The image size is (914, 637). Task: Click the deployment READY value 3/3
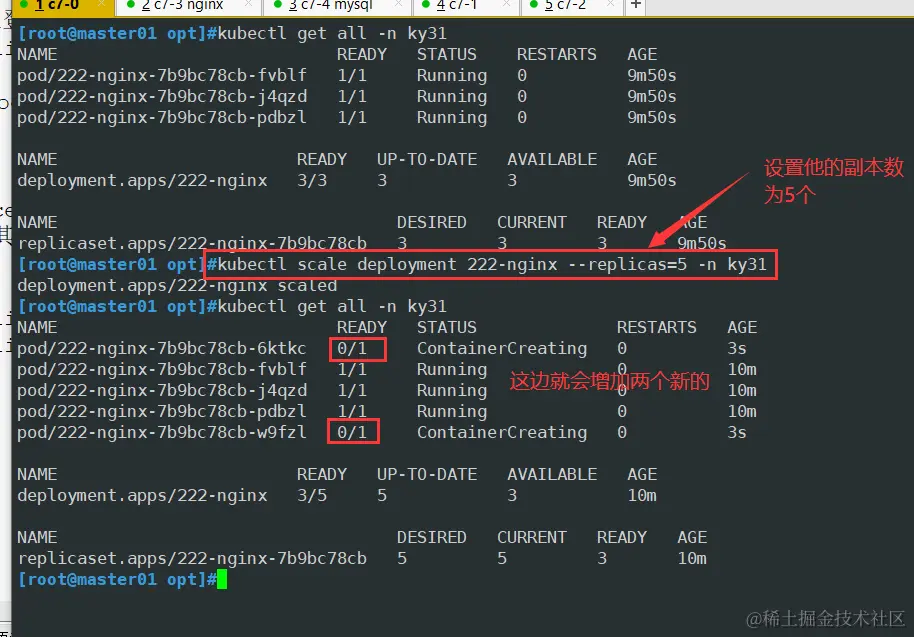pos(312,181)
